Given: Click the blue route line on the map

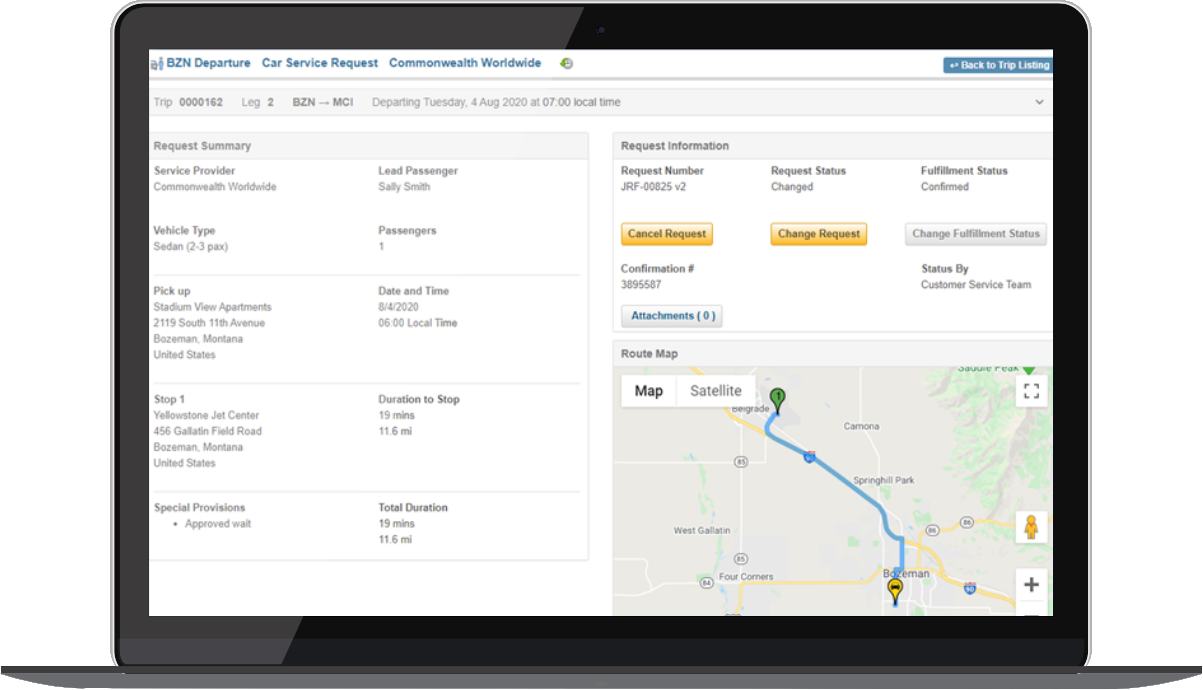Looking at the screenshot, I should [x=850, y=479].
